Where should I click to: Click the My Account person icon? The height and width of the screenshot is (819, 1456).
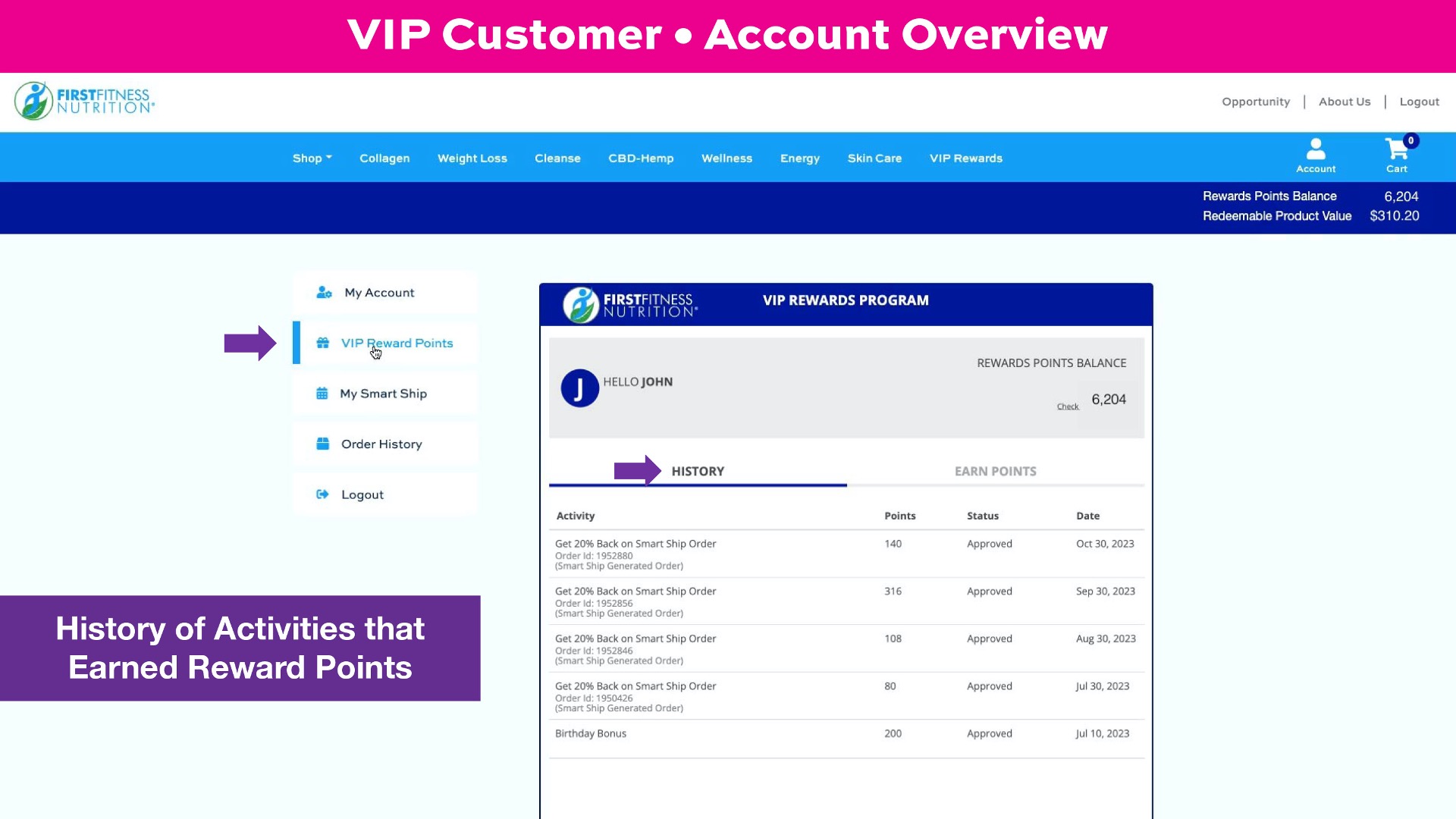(324, 292)
